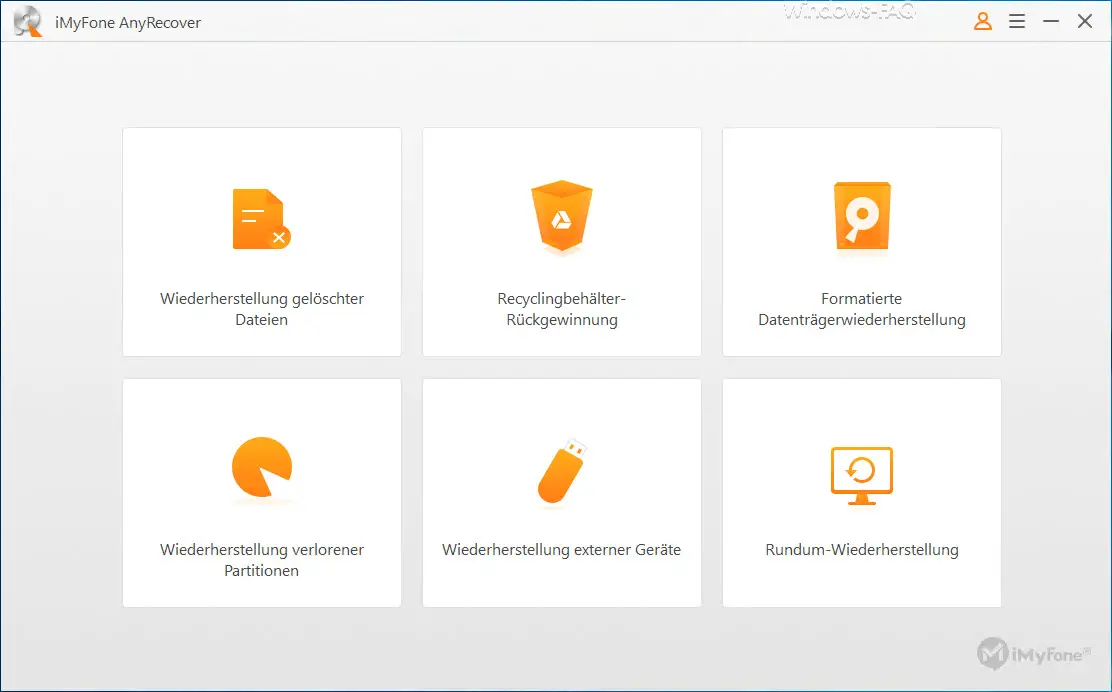
Task: Select "Recyclingbehälter-Rückgewinnung" label
Action: point(562,309)
